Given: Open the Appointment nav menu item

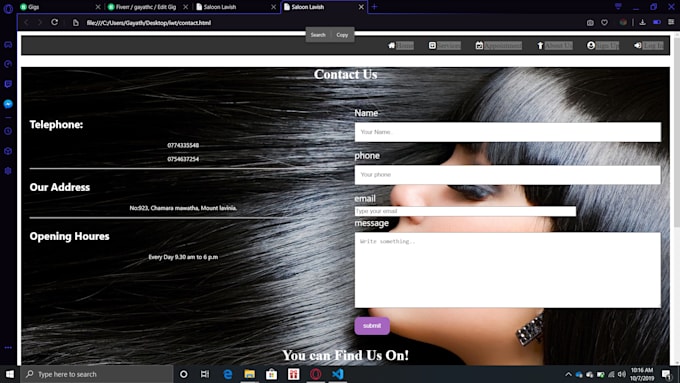Looking at the screenshot, I should click(499, 46).
